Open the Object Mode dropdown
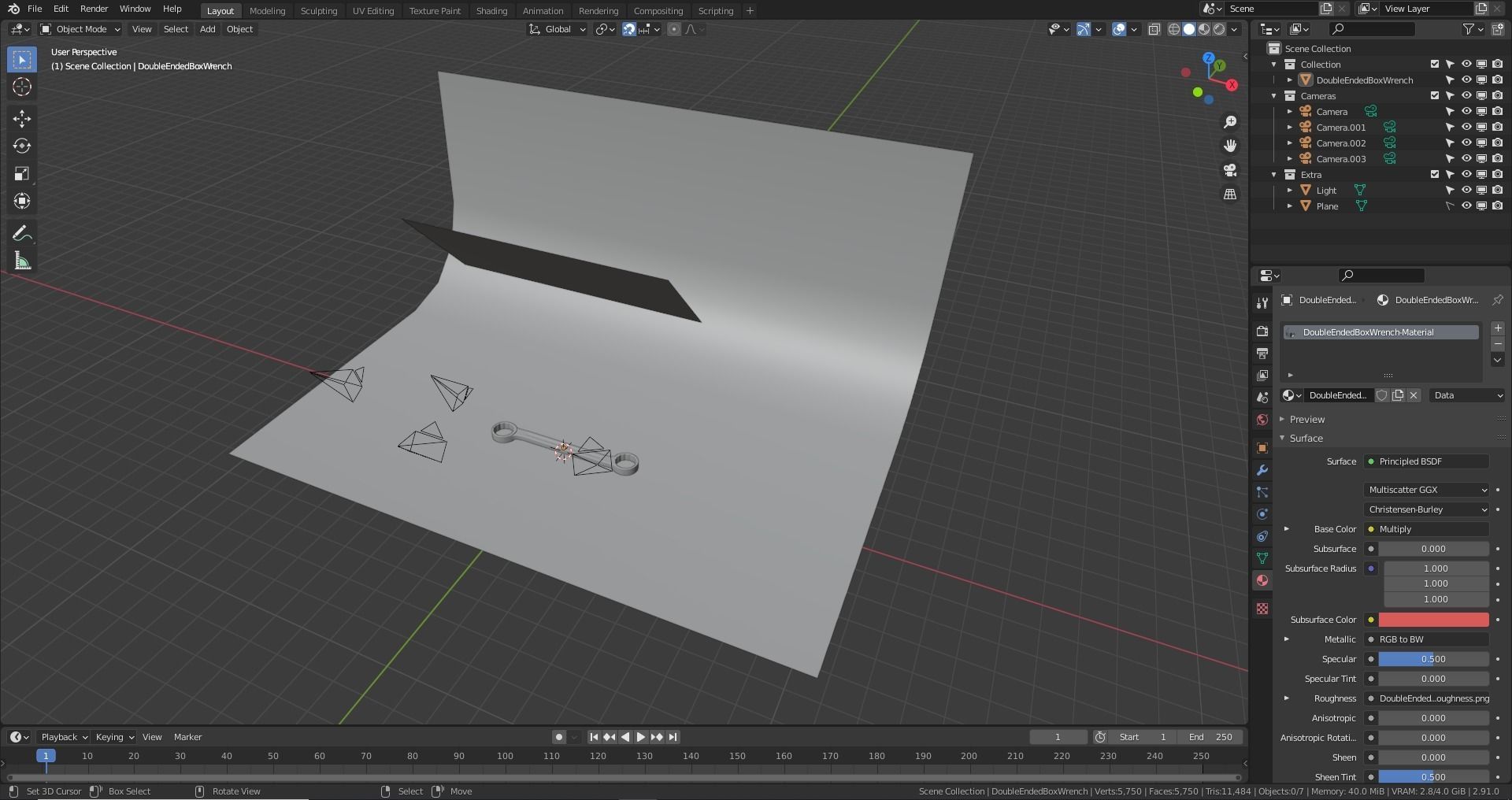Viewport: 1512px width, 800px height. tap(79, 29)
